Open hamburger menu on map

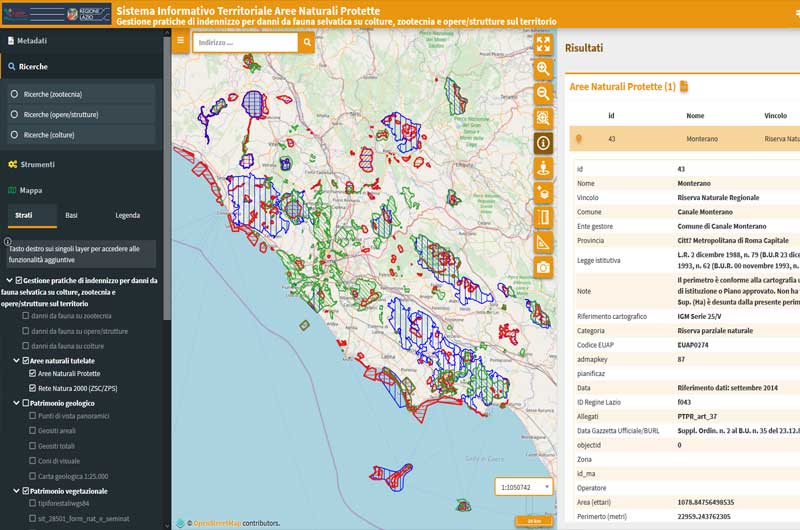[x=180, y=41]
